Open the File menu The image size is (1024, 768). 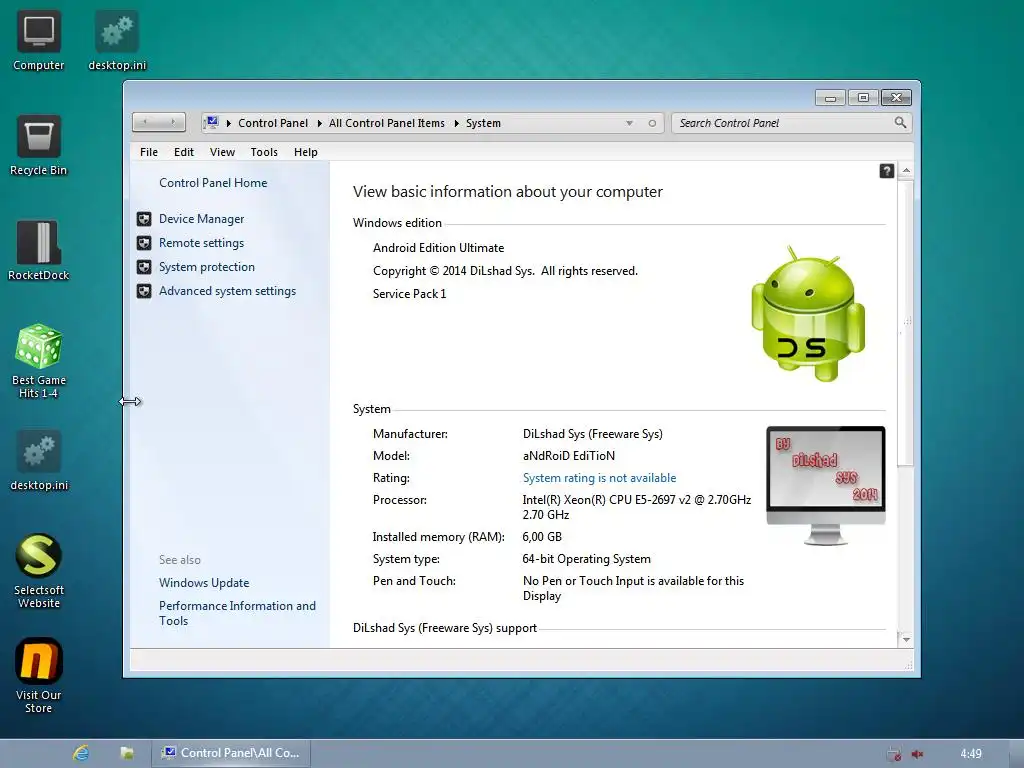coord(148,152)
